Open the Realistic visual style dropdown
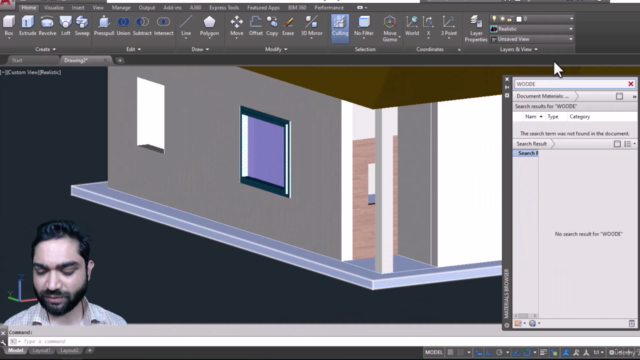Viewport: 640px width, 360px height. (x=571, y=29)
